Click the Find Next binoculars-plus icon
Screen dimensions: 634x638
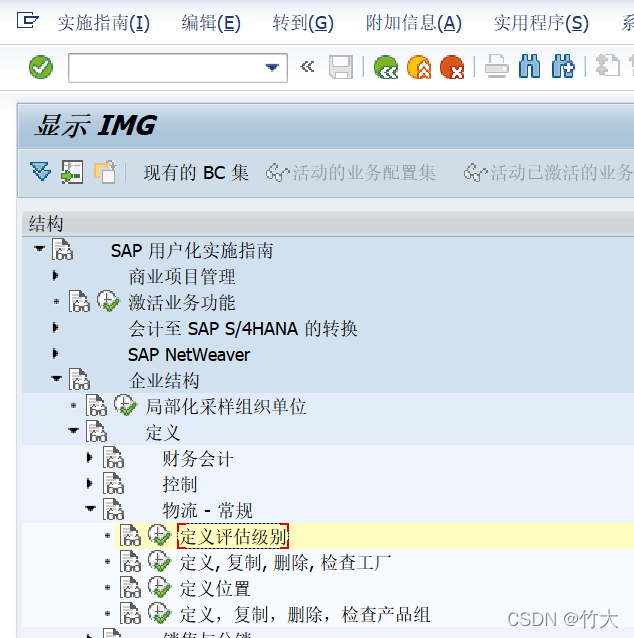(x=563, y=66)
